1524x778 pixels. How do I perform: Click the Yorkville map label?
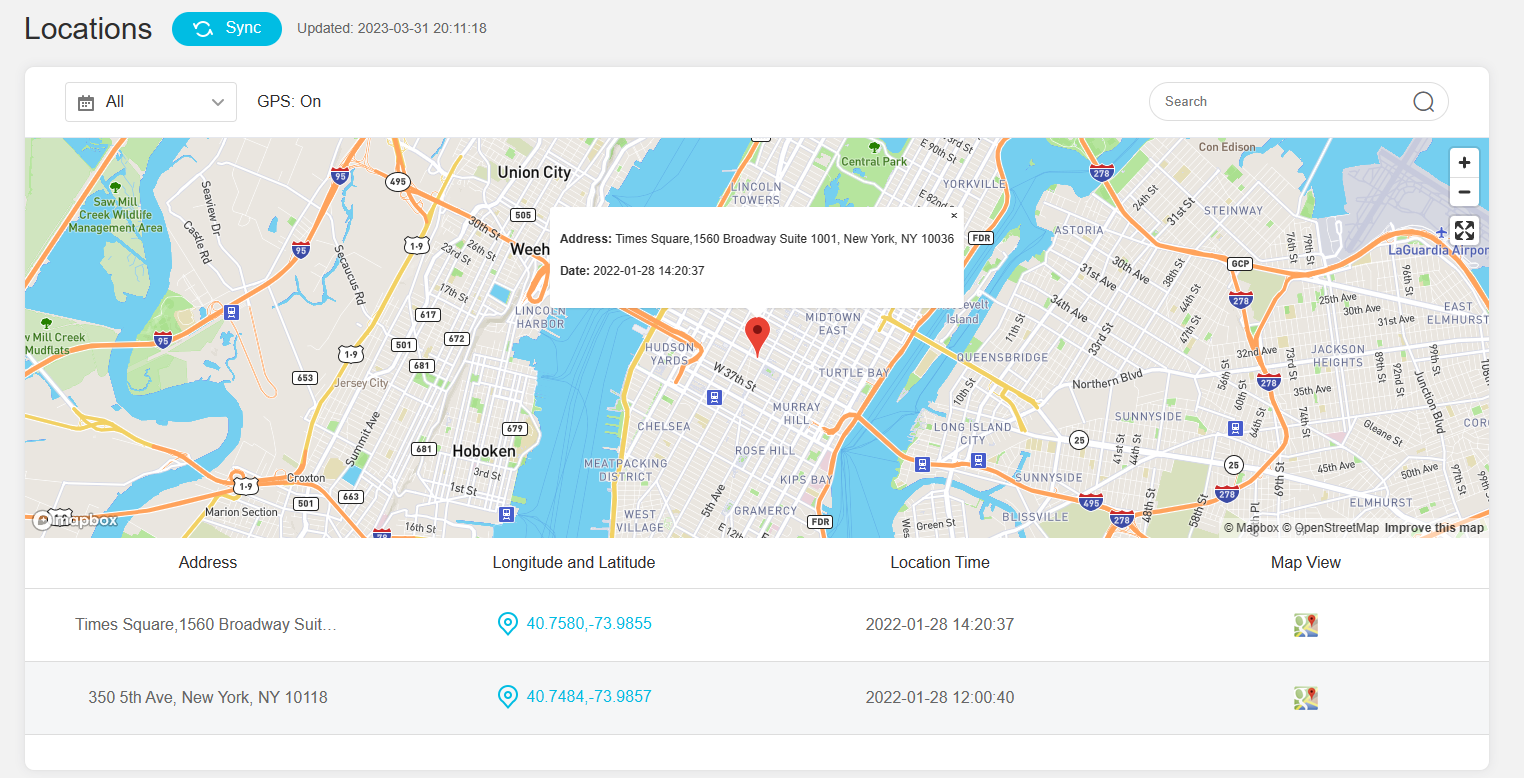pos(973,184)
